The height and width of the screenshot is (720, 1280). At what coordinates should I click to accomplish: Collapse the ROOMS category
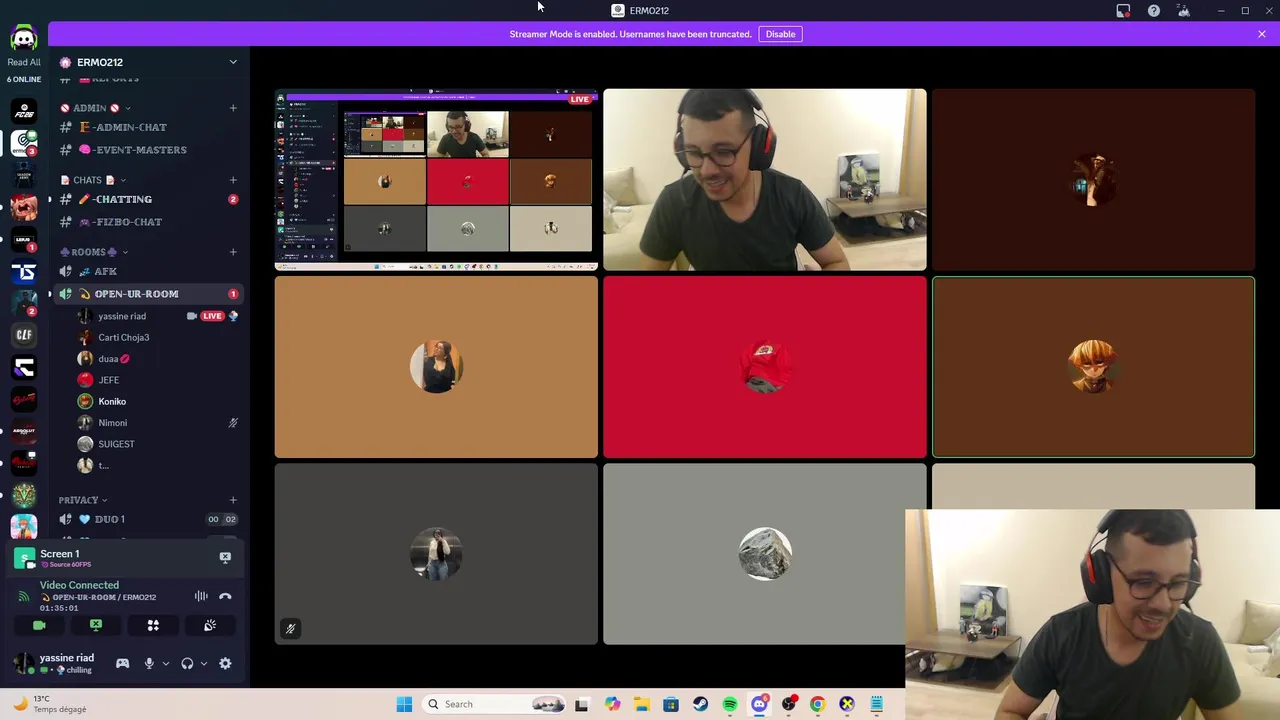pyautogui.click(x=94, y=252)
